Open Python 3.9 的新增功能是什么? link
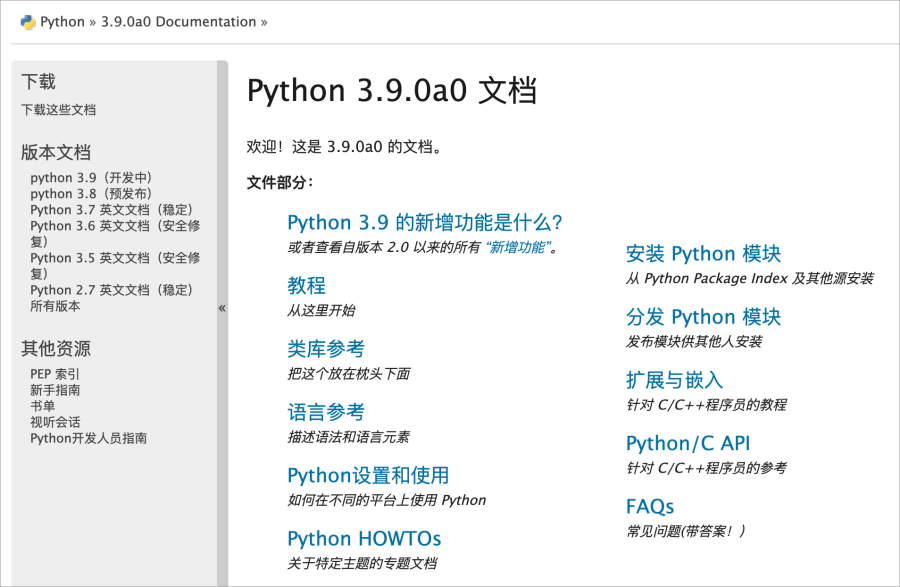 point(425,223)
